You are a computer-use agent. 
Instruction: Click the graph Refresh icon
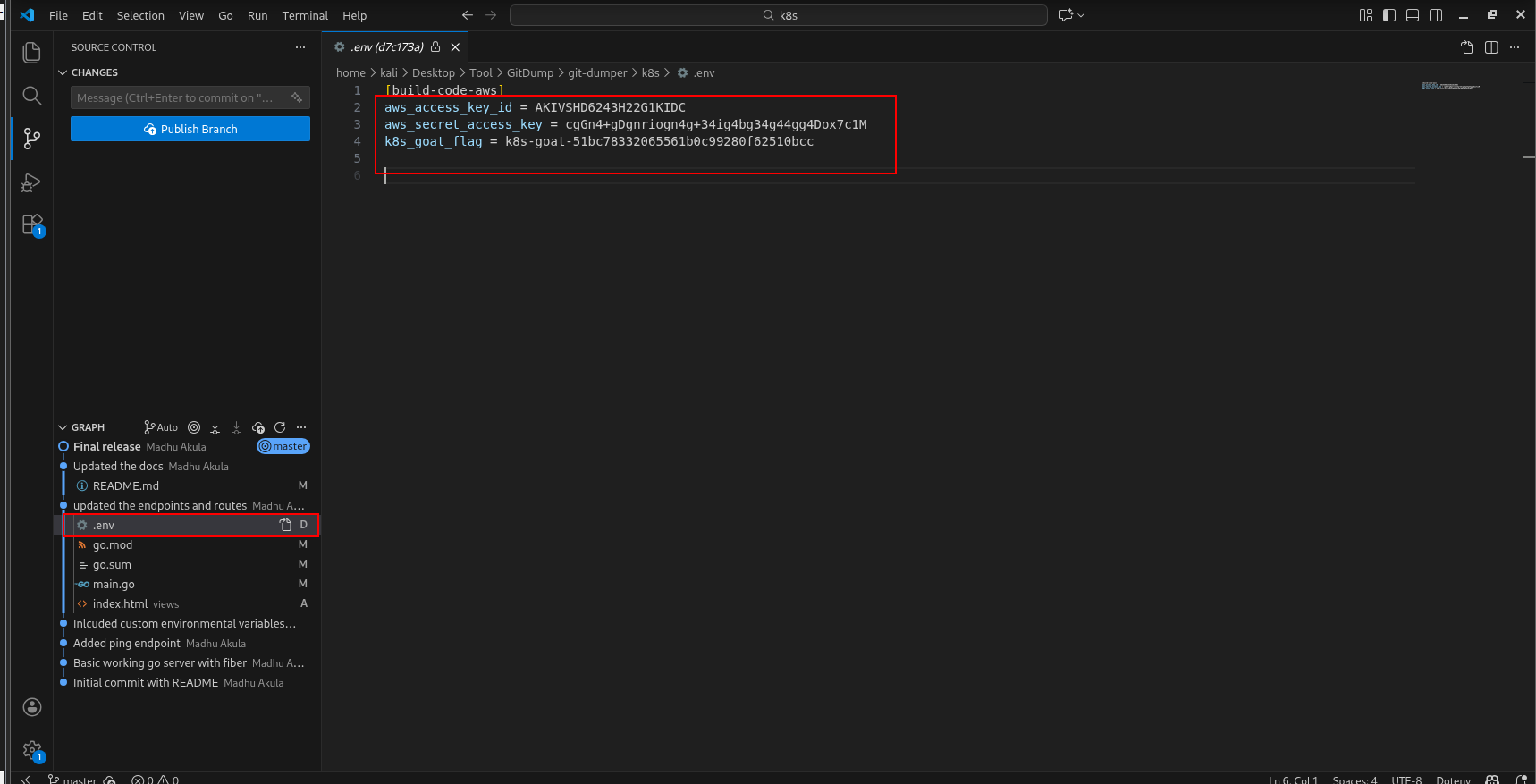click(280, 427)
